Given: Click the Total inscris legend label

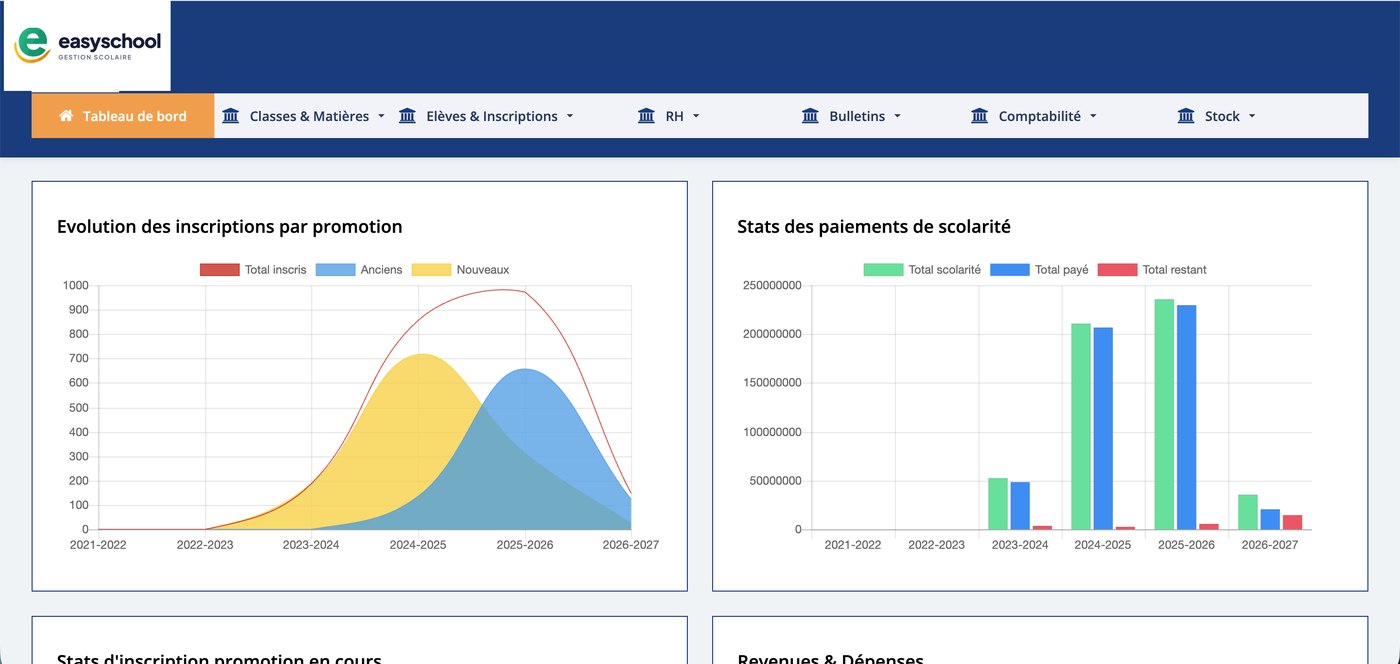Looking at the screenshot, I should 276,270.
